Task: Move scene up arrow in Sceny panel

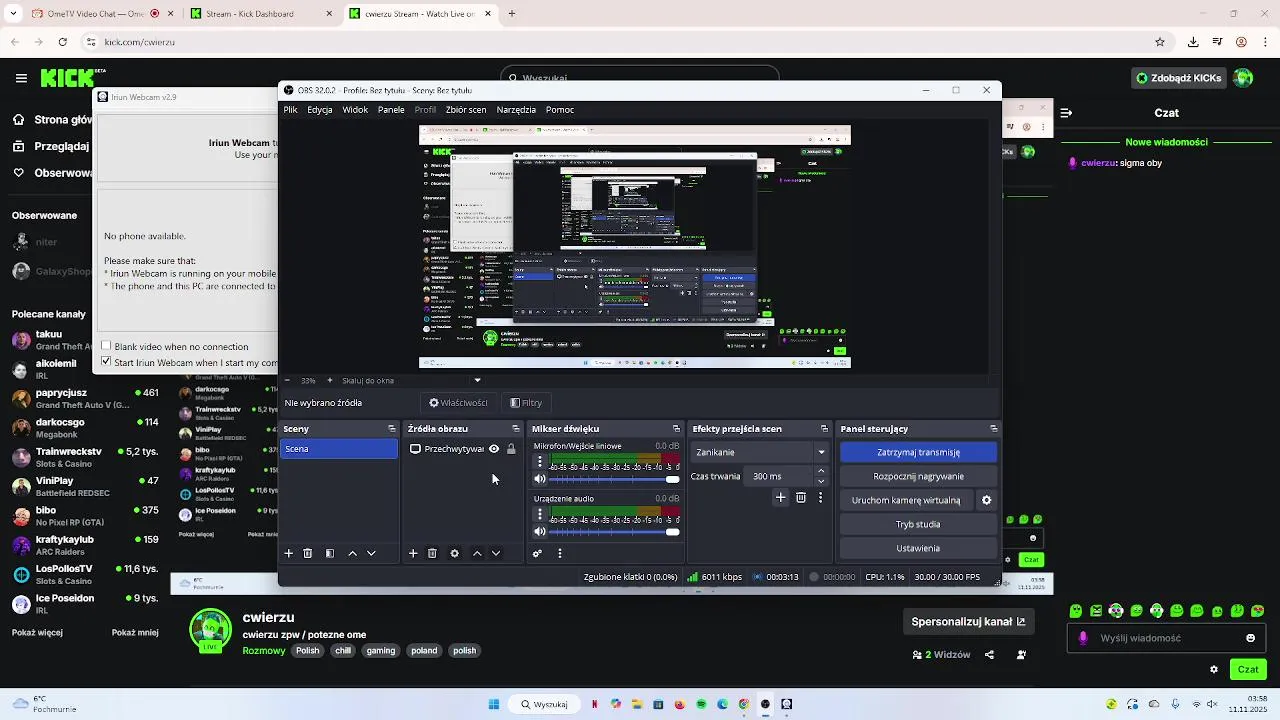Action: click(x=352, y=553)
